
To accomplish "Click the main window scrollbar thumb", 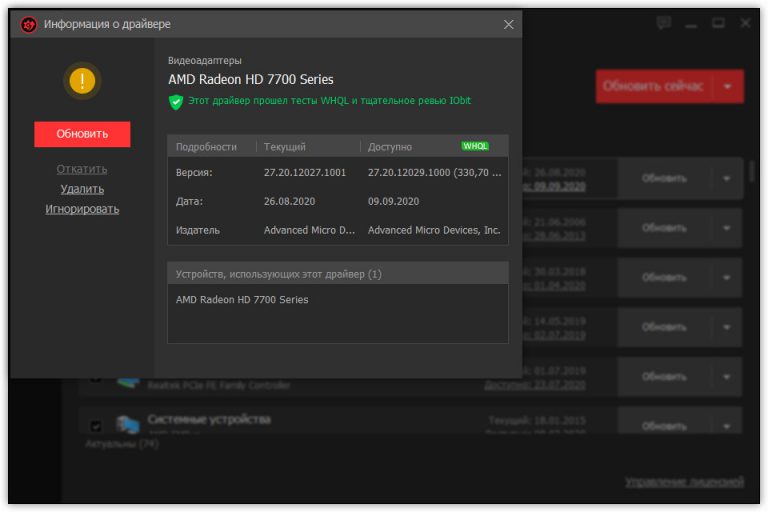I will click(751, 171).
